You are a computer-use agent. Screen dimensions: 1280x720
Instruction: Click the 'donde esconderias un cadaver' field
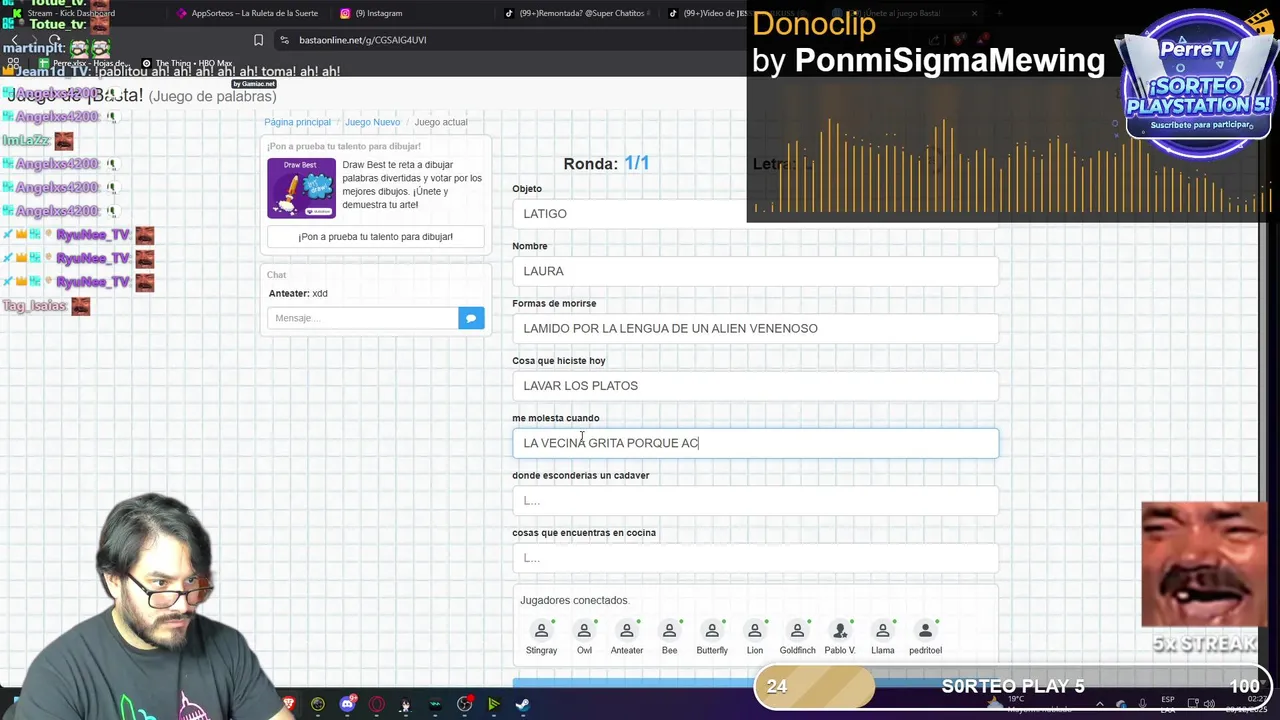(755, 500)
